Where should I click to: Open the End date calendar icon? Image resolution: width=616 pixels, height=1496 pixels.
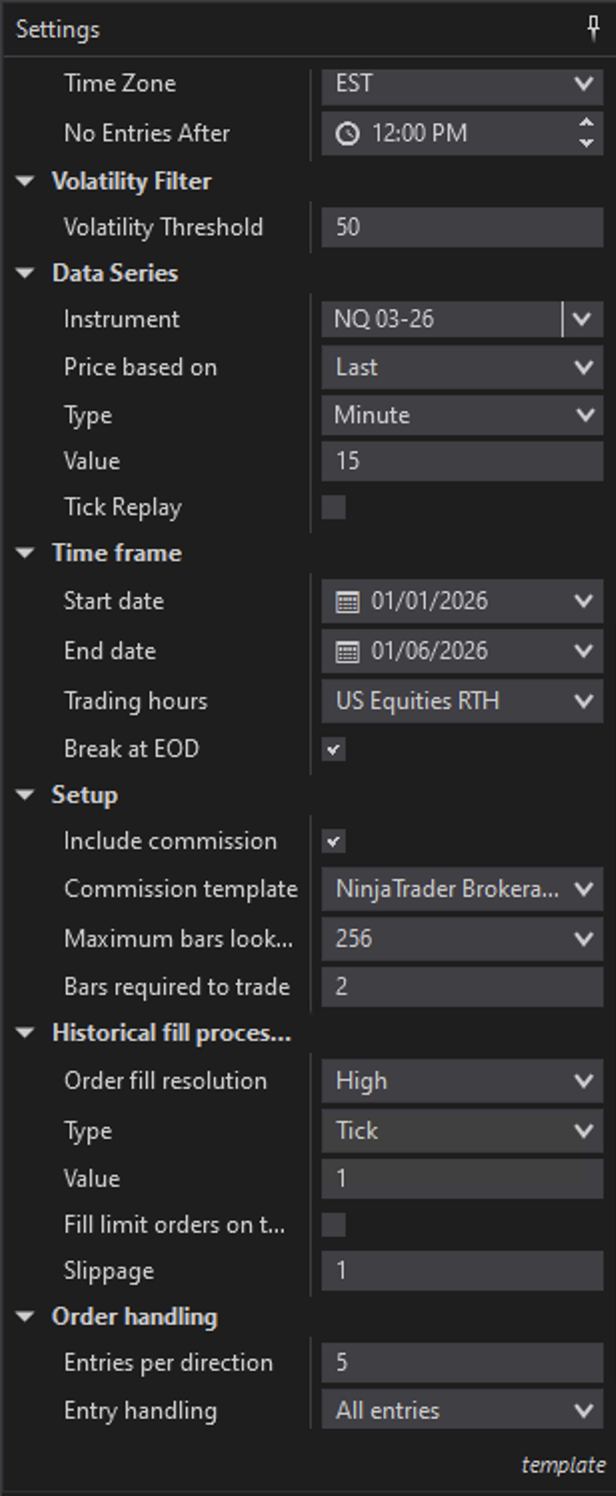pyautogui.click(x=347, y=651)
